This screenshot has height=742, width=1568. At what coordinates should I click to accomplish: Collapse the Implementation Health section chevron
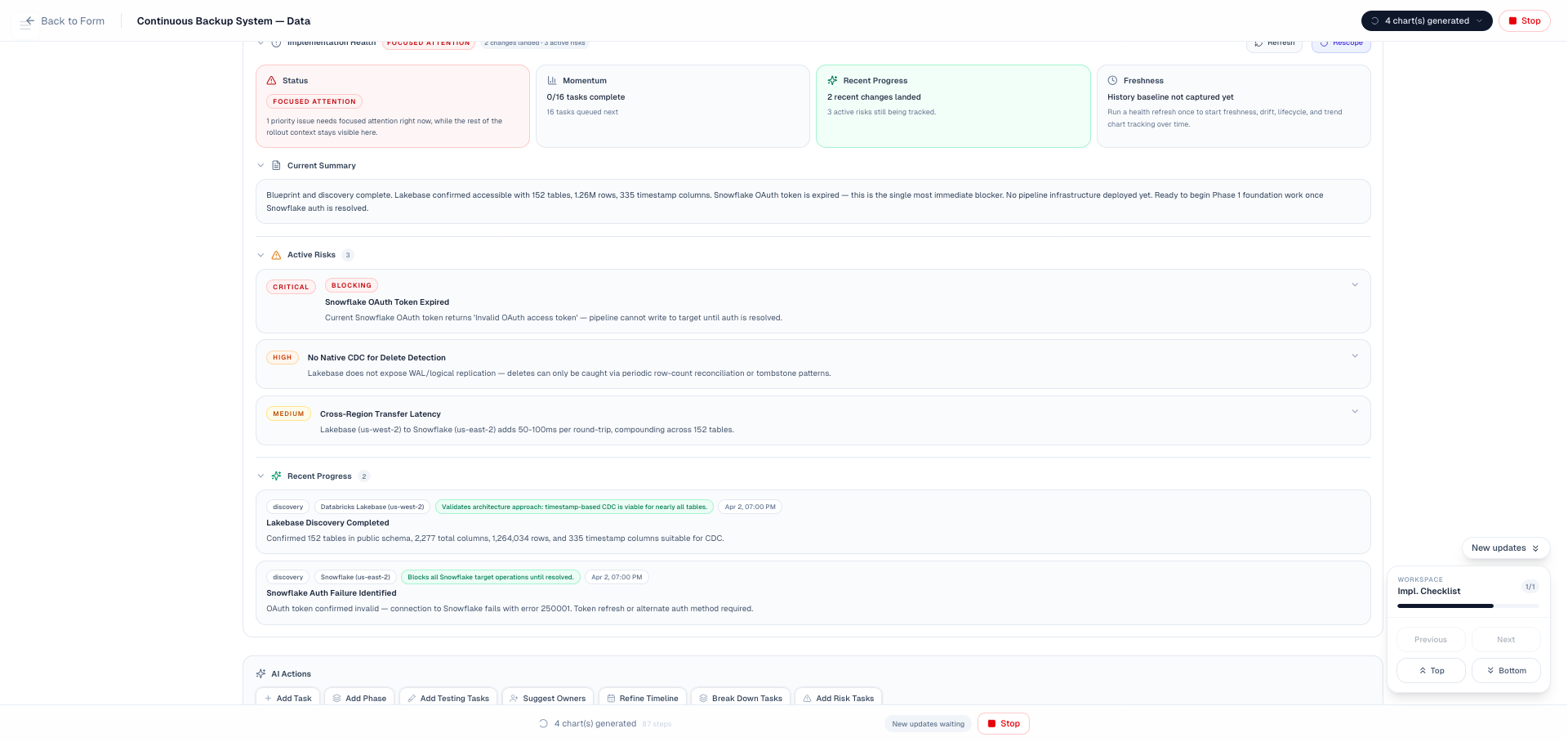tap(261, 42)
